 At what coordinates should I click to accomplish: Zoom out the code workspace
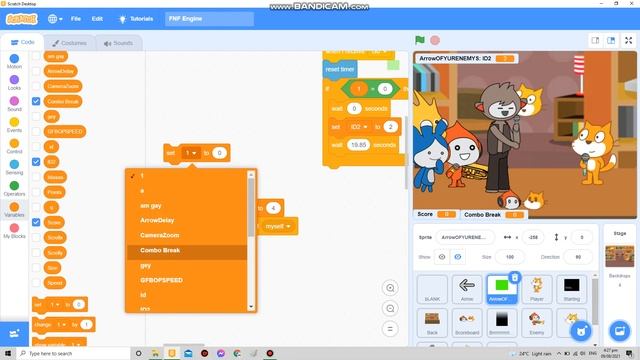tap(390, 309)
